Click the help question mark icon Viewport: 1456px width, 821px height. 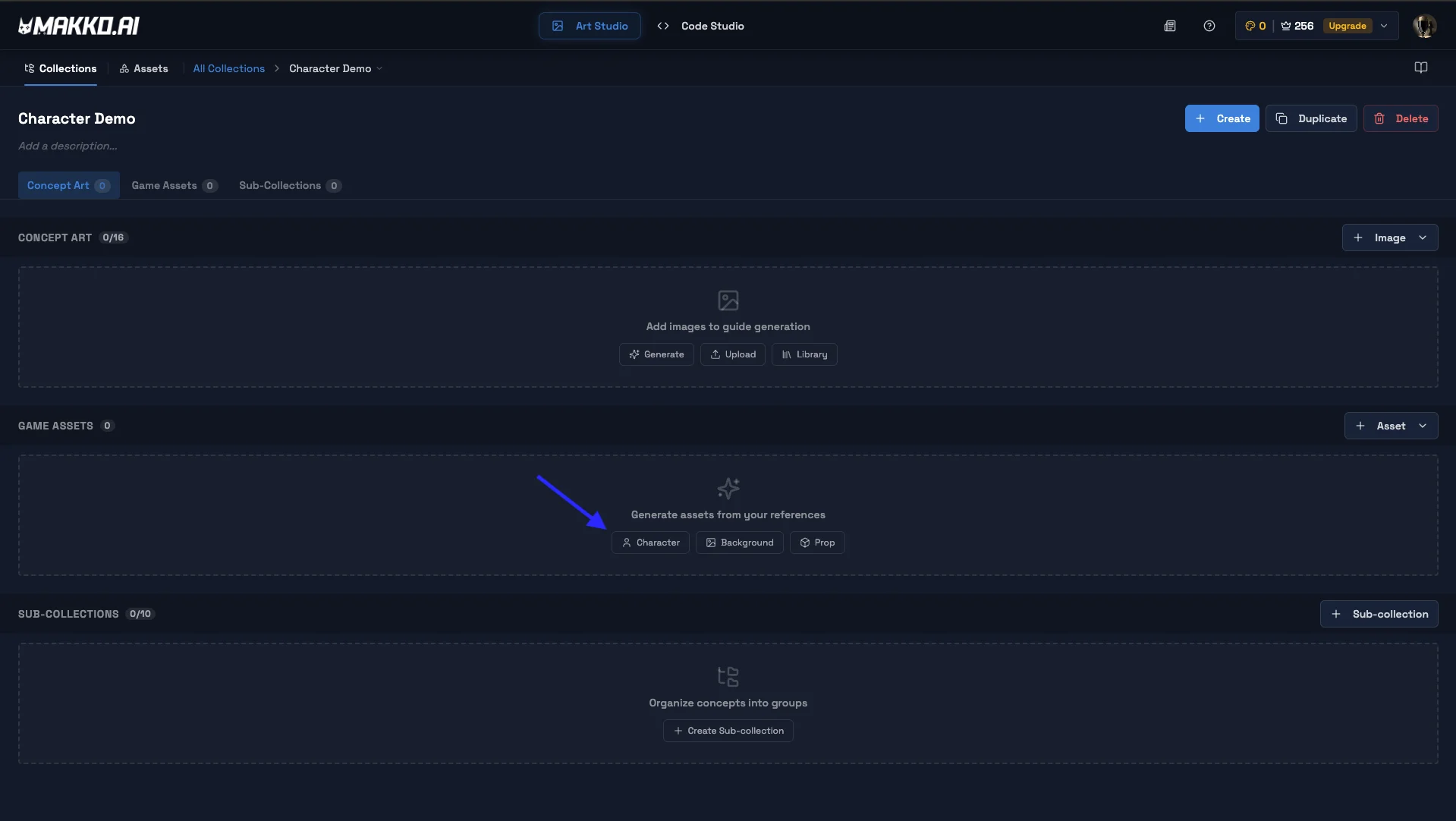1208,25
